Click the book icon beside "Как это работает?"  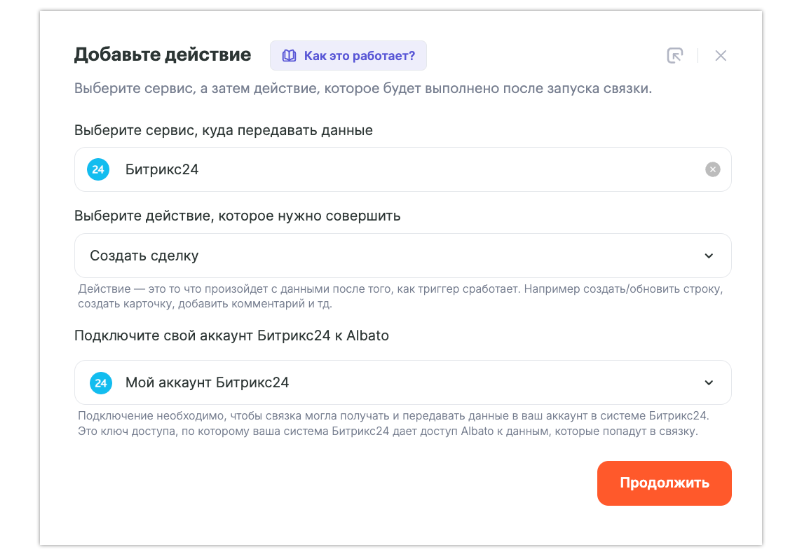pos(289,56)
